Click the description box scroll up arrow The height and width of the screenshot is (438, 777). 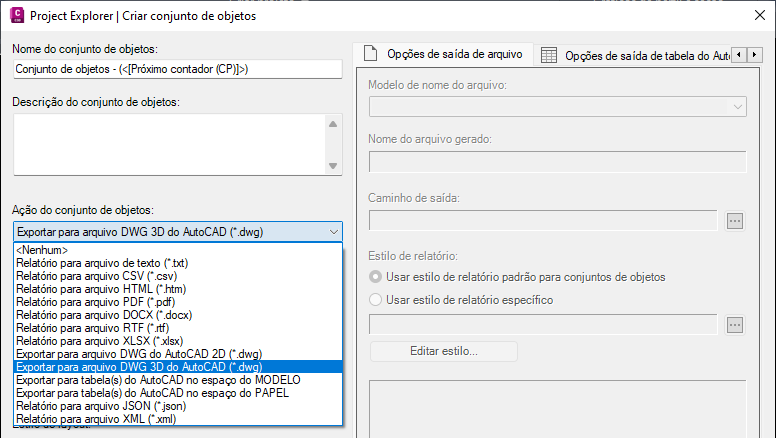333,124
